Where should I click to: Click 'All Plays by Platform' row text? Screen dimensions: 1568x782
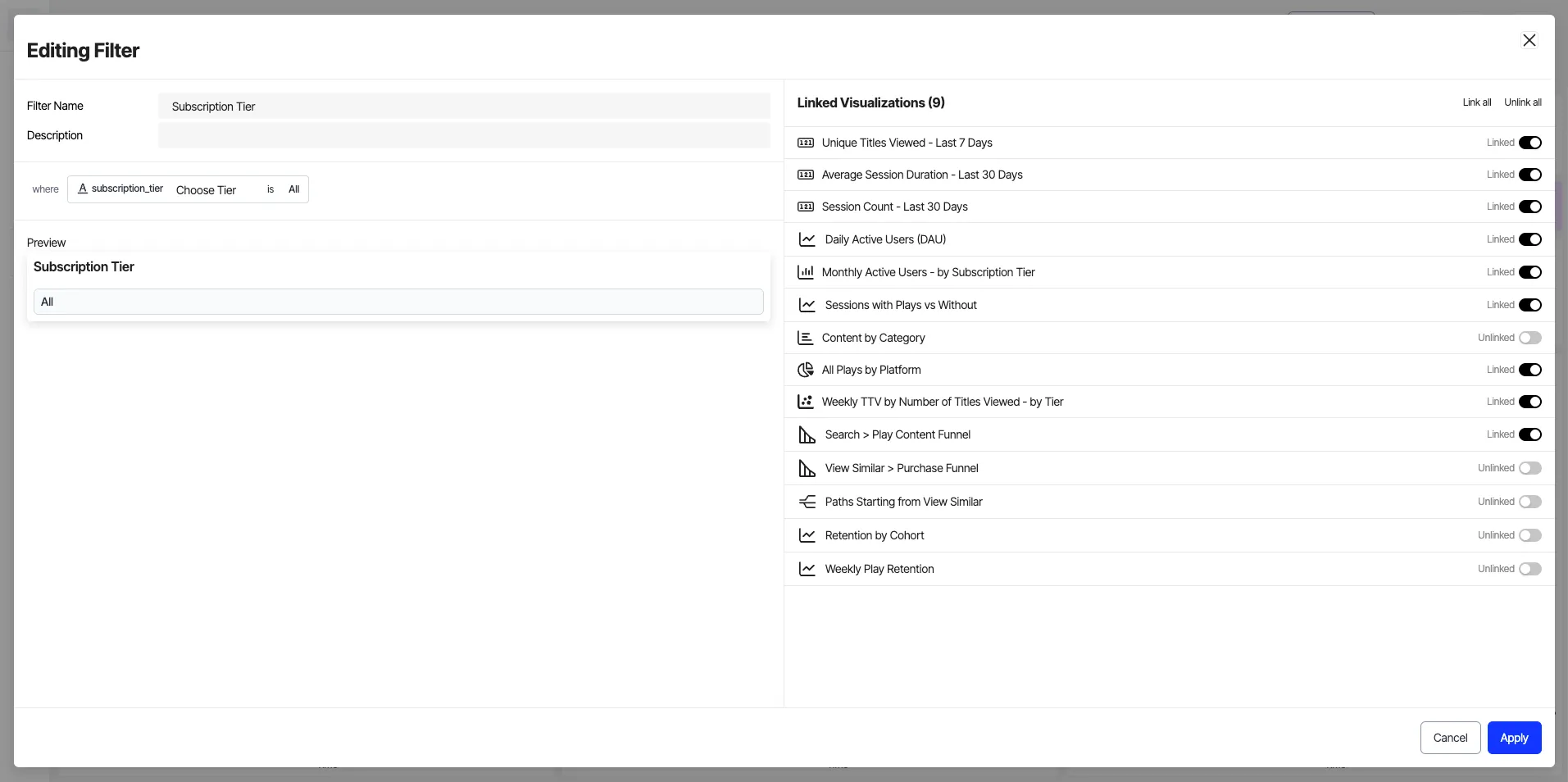pyautogui.click(x=871, y=370)
